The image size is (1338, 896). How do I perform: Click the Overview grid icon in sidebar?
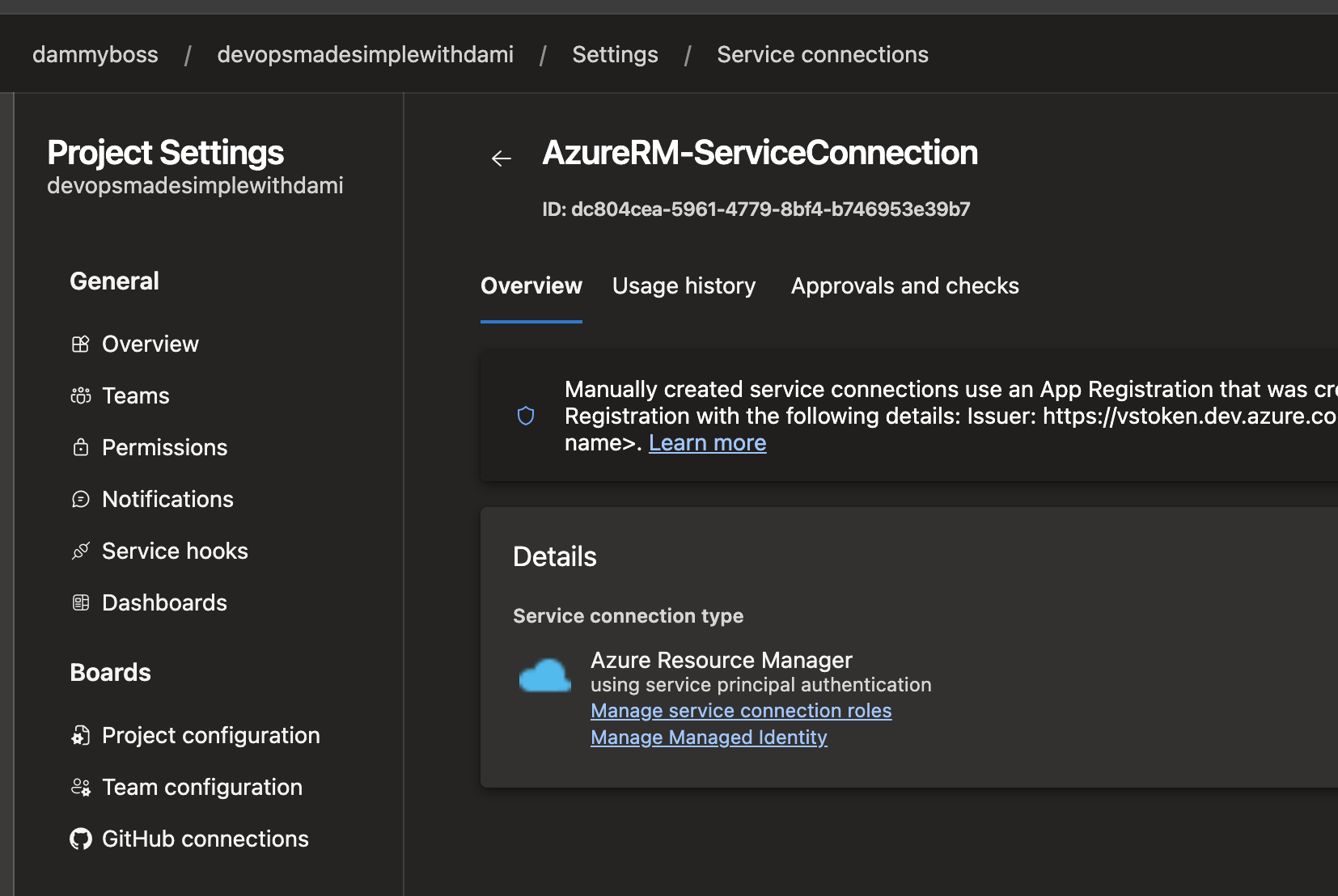click(x=81, y=344)
